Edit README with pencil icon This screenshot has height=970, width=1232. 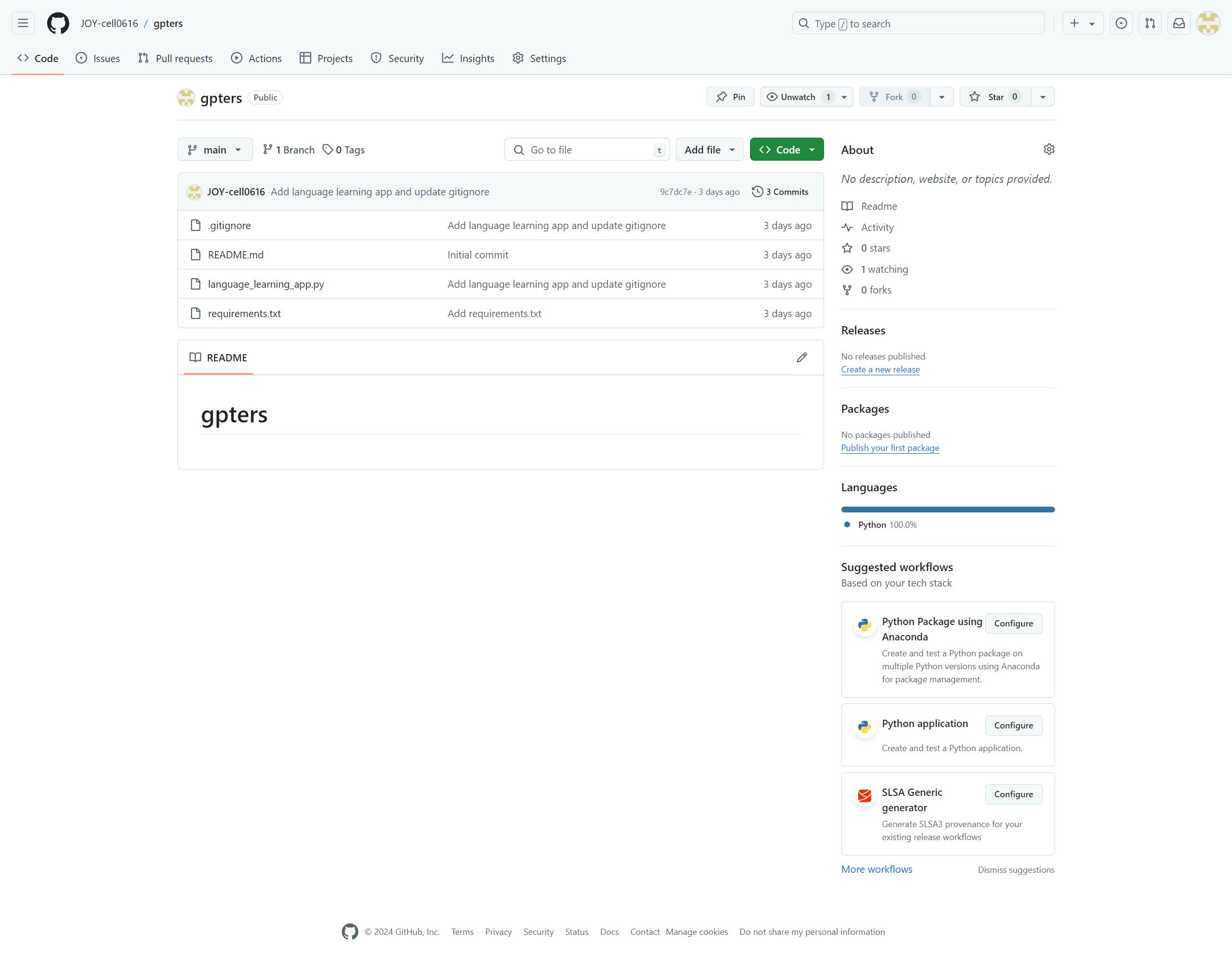[x=801, y=357]
